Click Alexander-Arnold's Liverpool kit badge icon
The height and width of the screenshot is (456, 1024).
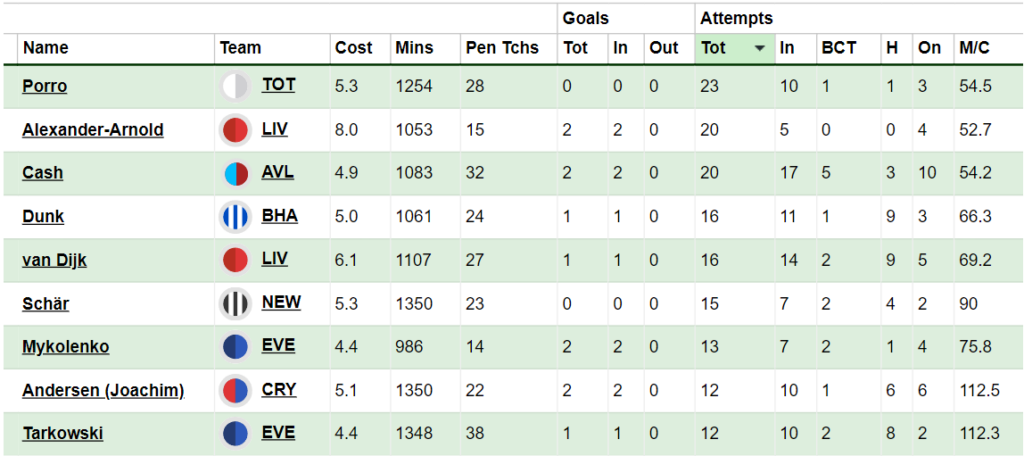235,130
